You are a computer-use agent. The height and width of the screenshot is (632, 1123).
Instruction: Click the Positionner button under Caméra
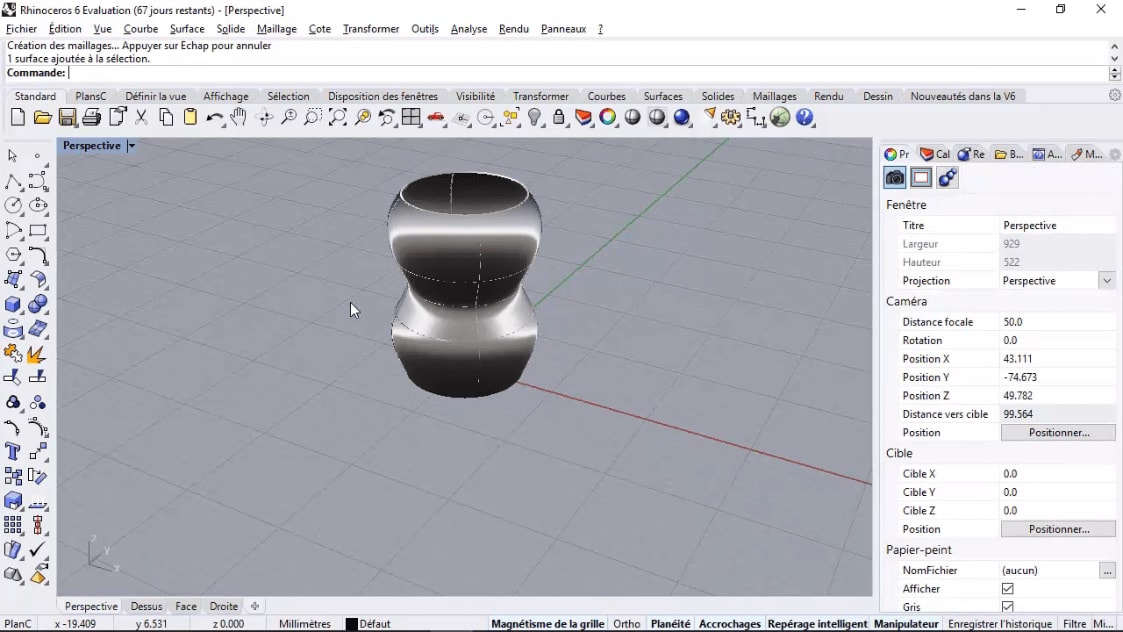click(1058, 432)
